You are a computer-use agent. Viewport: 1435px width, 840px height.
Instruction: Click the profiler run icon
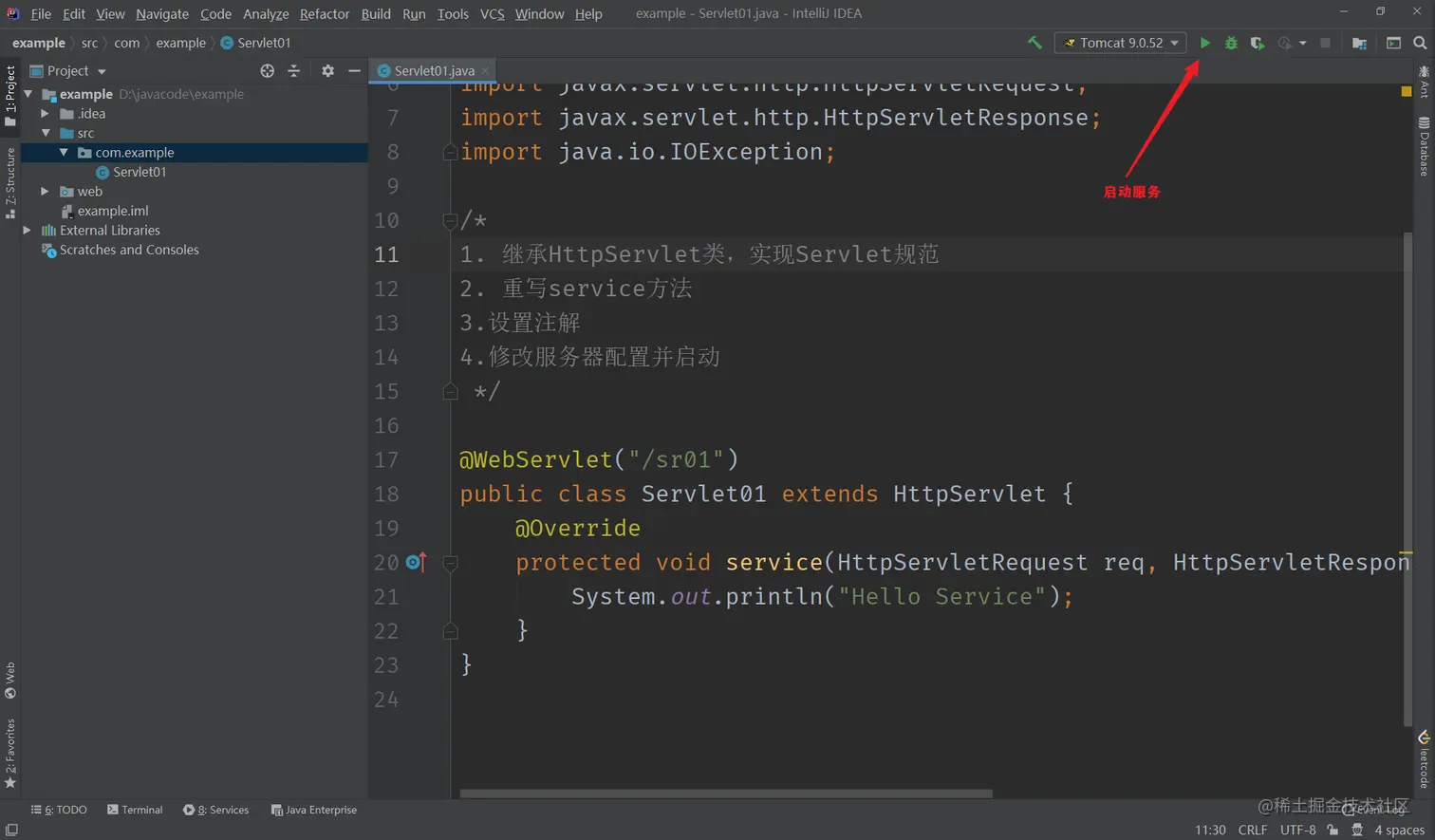(x=1285, y=43)
